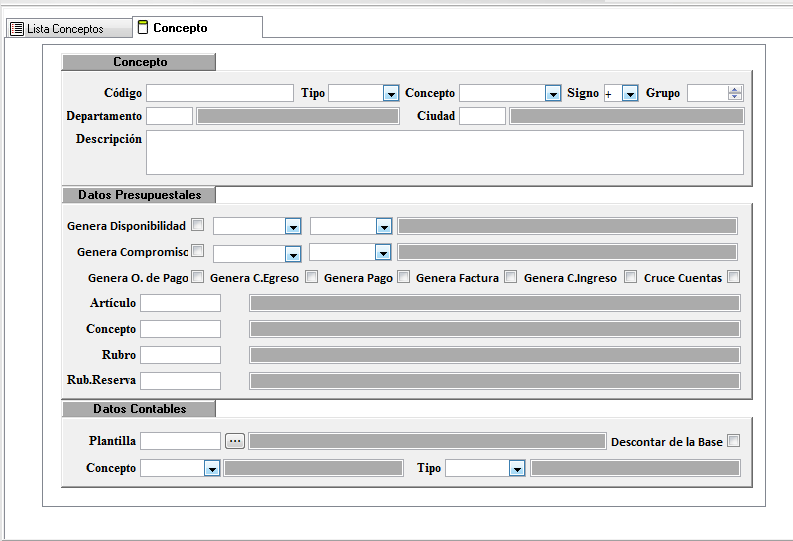The image size is (793, 541).
Task: Tick the Genera Pago checkbox
Action: click(404, 277)
